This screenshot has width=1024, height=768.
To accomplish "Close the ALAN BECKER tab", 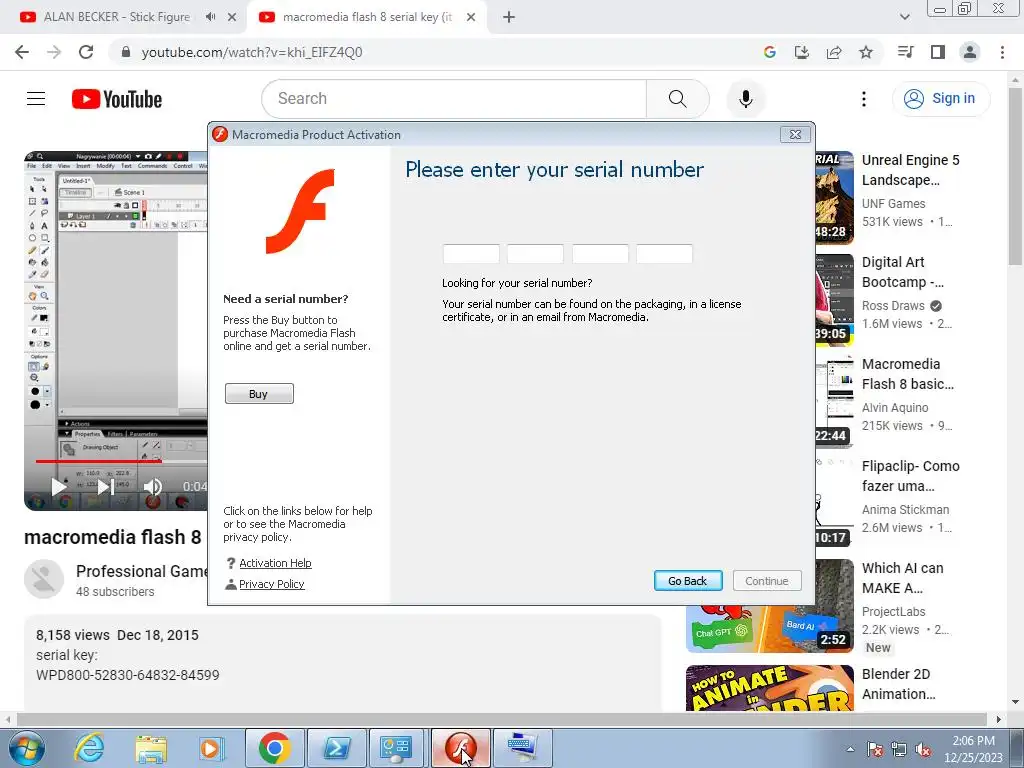I will pos(232,18).
